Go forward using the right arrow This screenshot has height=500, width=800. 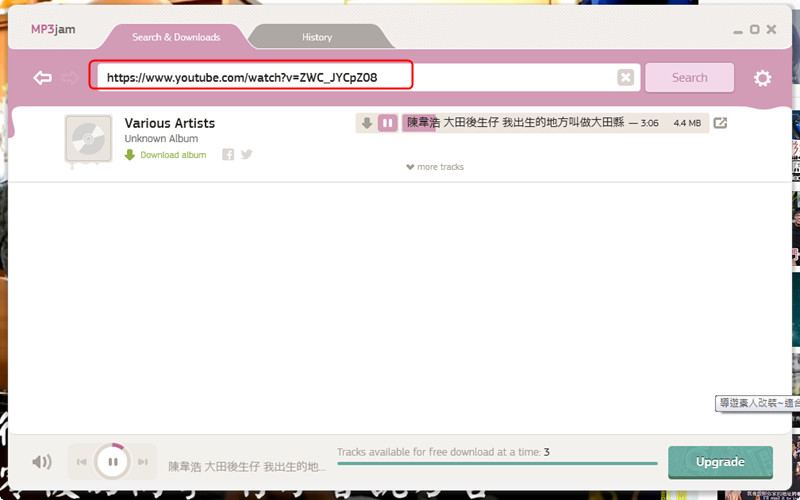click(x=70, y=78)
